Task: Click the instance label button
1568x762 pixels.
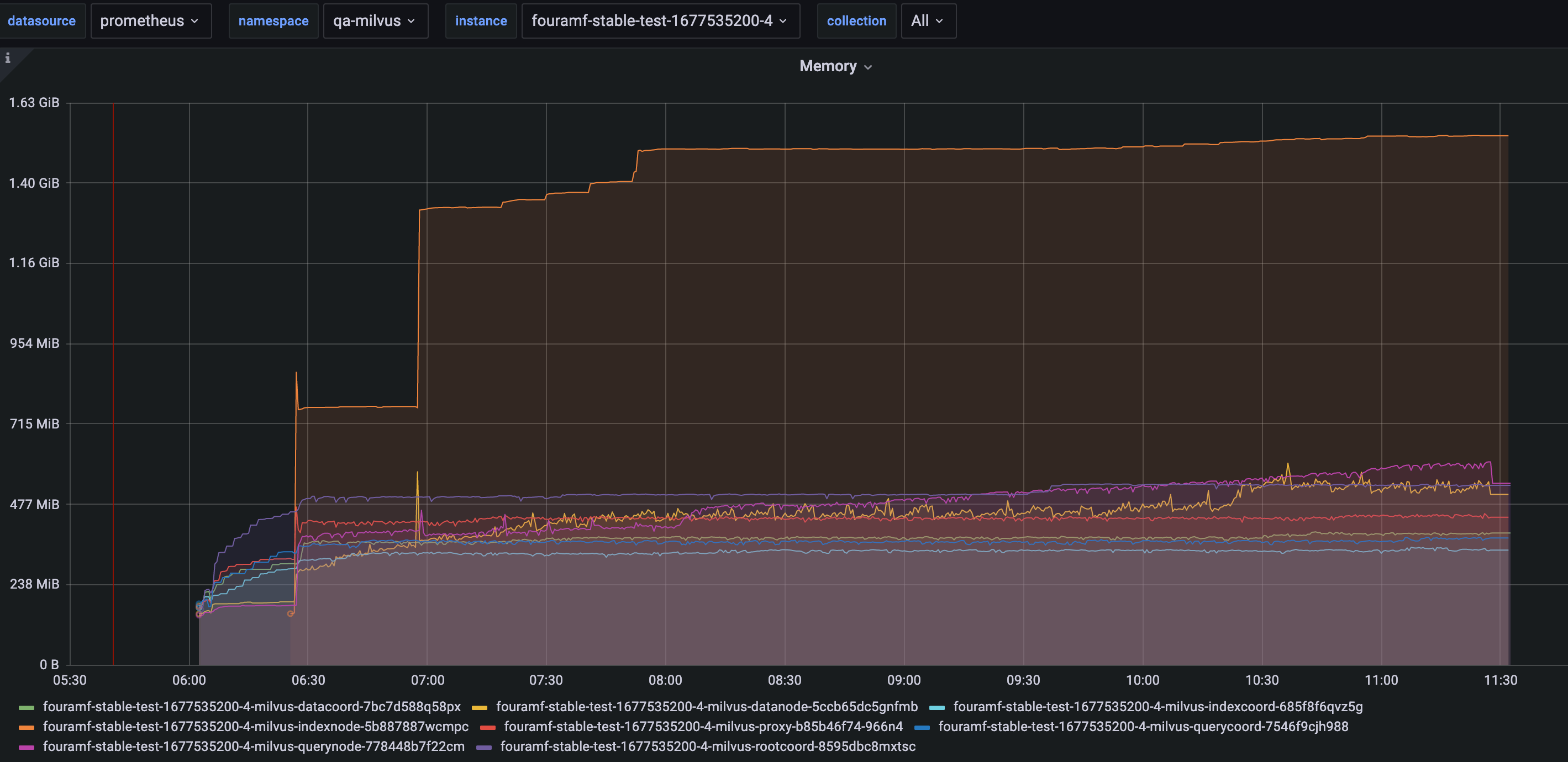Action: pyautogui.click(x=481, y=20)
